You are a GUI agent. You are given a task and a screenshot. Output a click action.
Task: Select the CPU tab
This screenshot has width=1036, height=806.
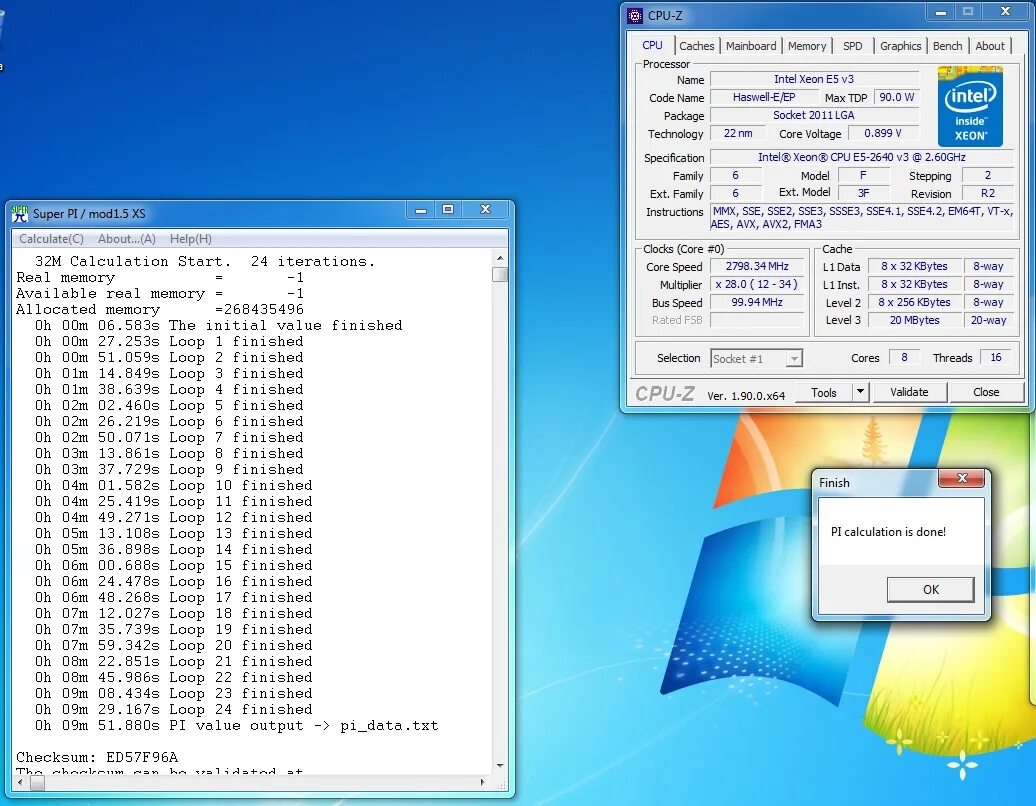pos(652,45)
